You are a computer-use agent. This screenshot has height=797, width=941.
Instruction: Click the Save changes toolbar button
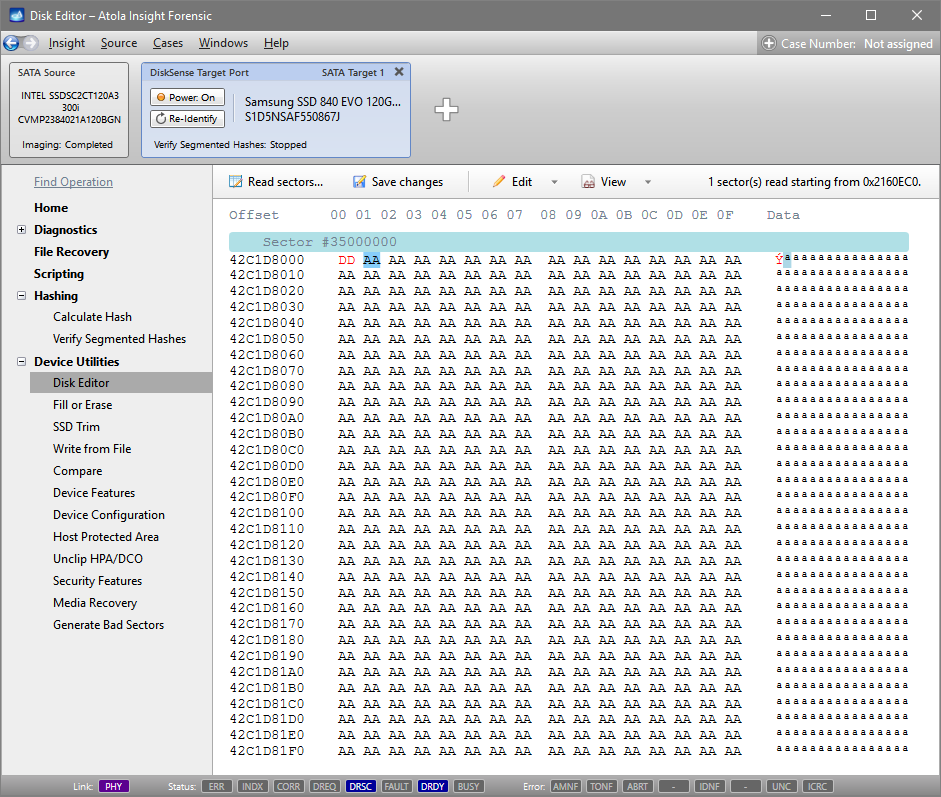click(x=398, y=182)
